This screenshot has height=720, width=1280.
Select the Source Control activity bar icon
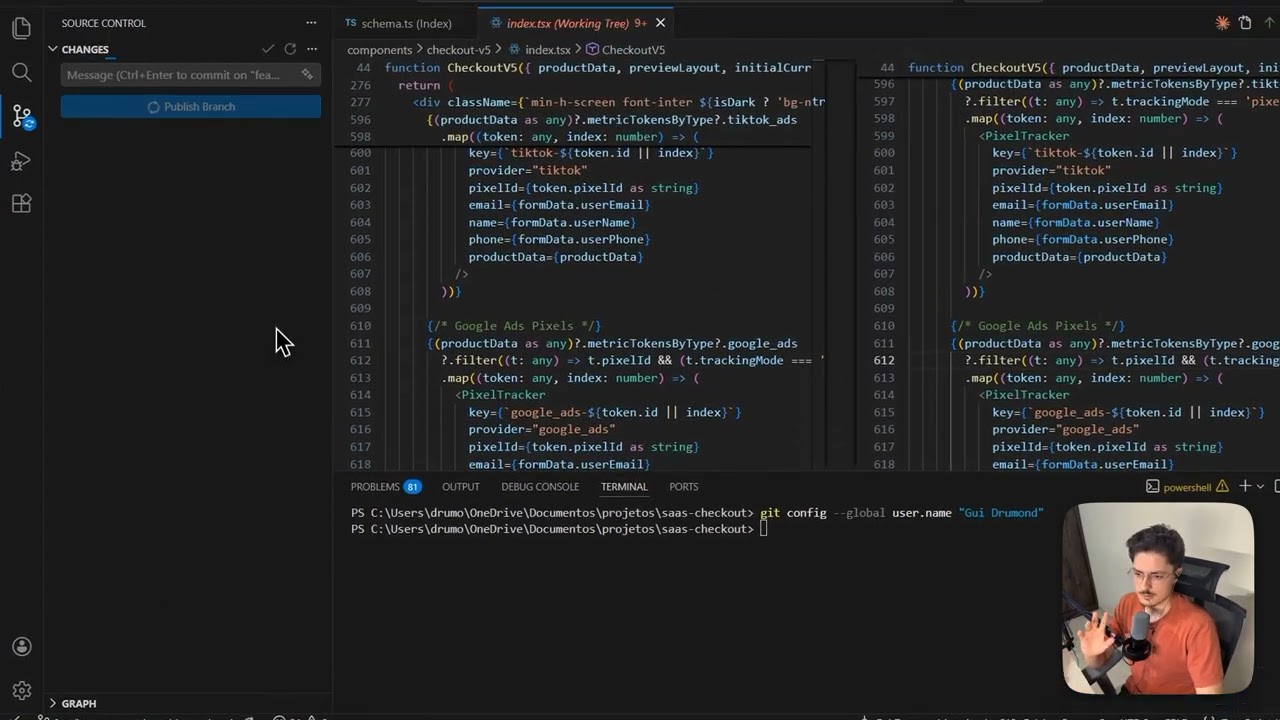coord(22,116)
